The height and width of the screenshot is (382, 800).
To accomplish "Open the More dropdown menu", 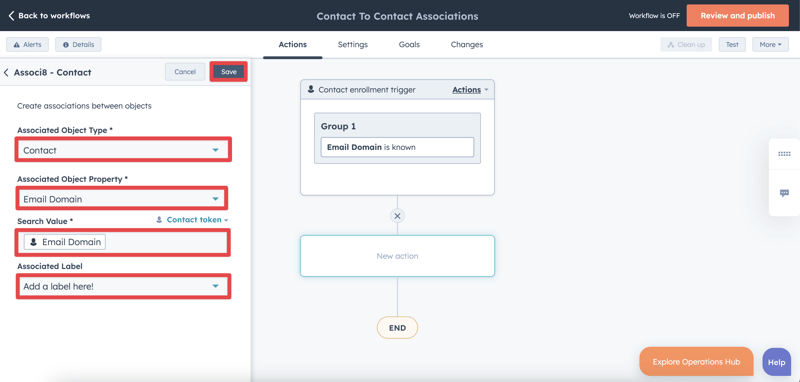I will (x=770, y=44).
